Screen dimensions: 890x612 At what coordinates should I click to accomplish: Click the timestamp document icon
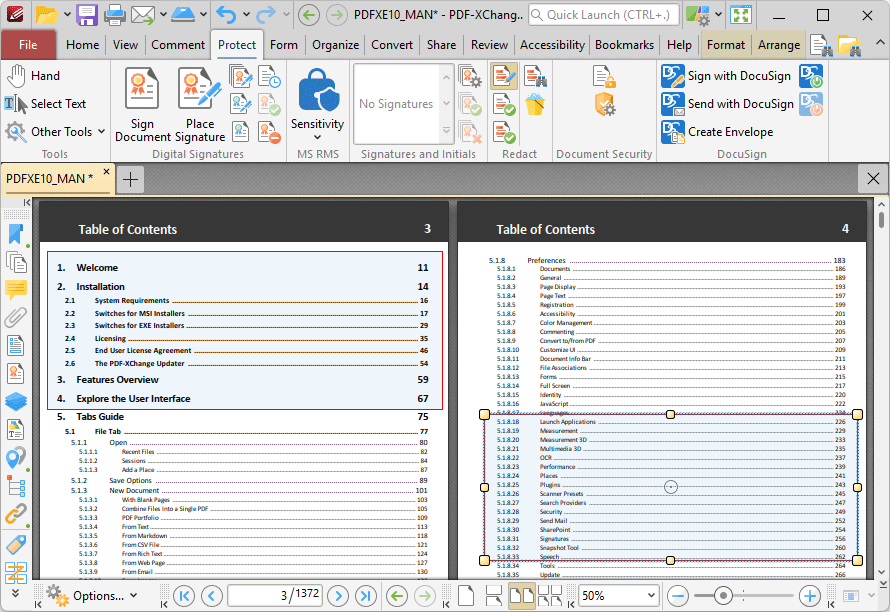click(x=269, y=76)
